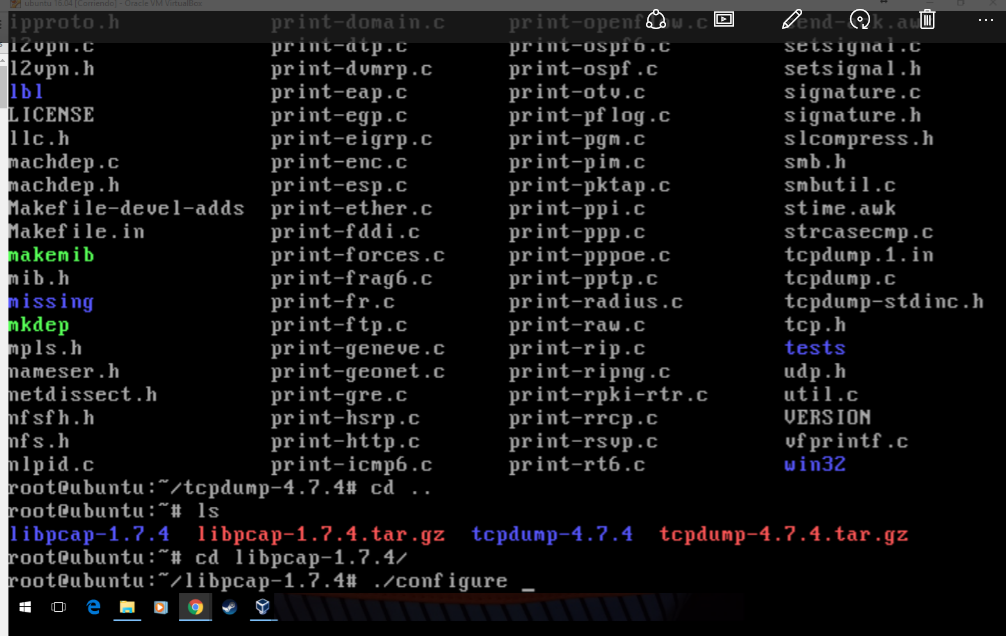
Task: Open the Windows Start menu
Action: [x=24, y=606]
